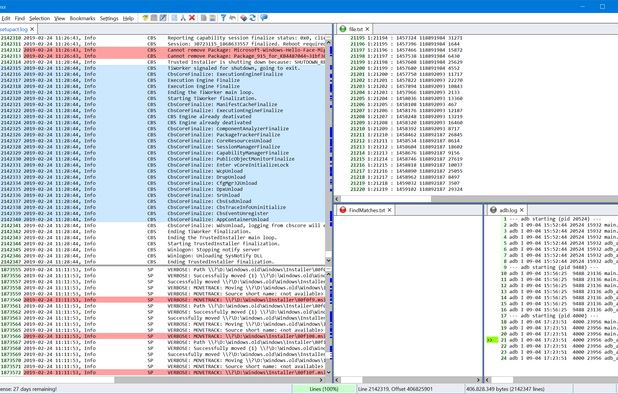
Task: Click the 406,828,349 bytes status entry
Action: (505, 389)
